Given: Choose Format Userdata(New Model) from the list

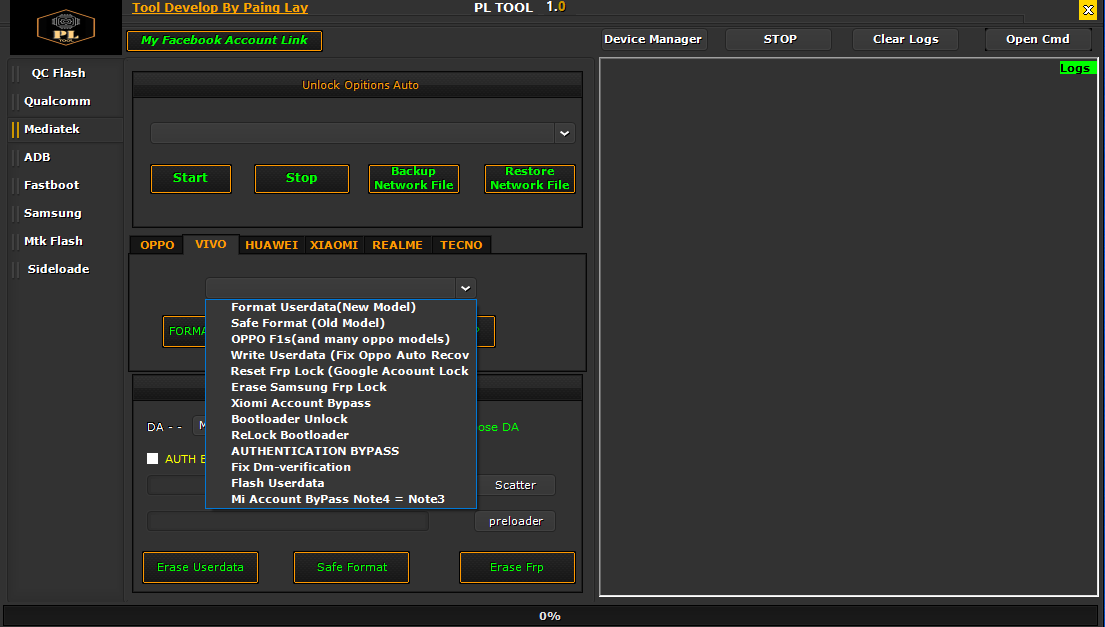Looking at the screenshot, I should point(341,307).
